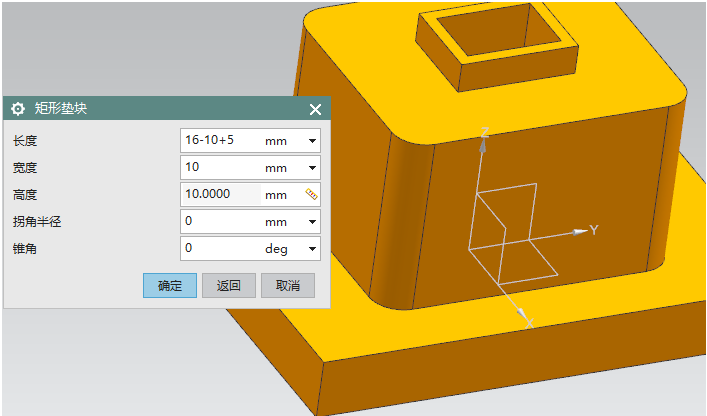Click the 宽度 label

25,168
